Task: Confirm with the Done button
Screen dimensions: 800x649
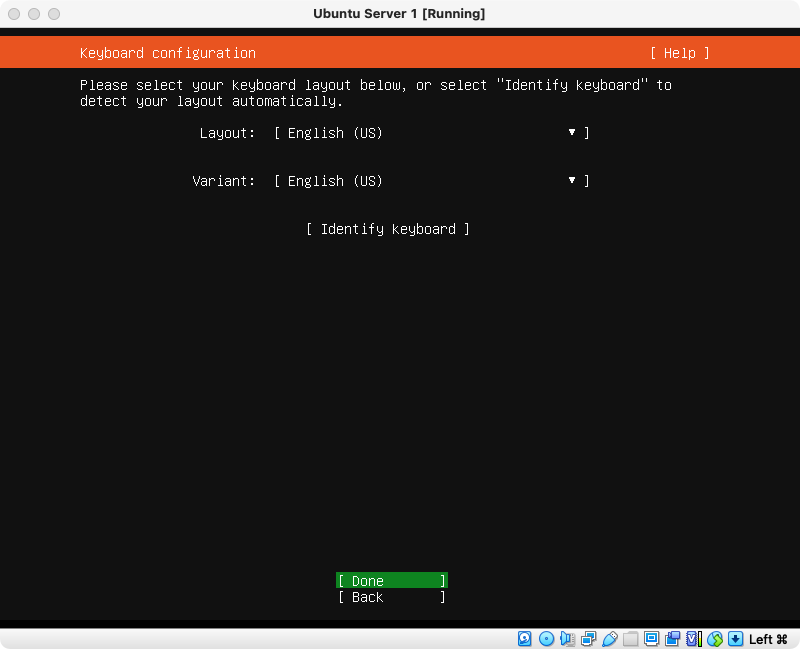Action: 391,581
